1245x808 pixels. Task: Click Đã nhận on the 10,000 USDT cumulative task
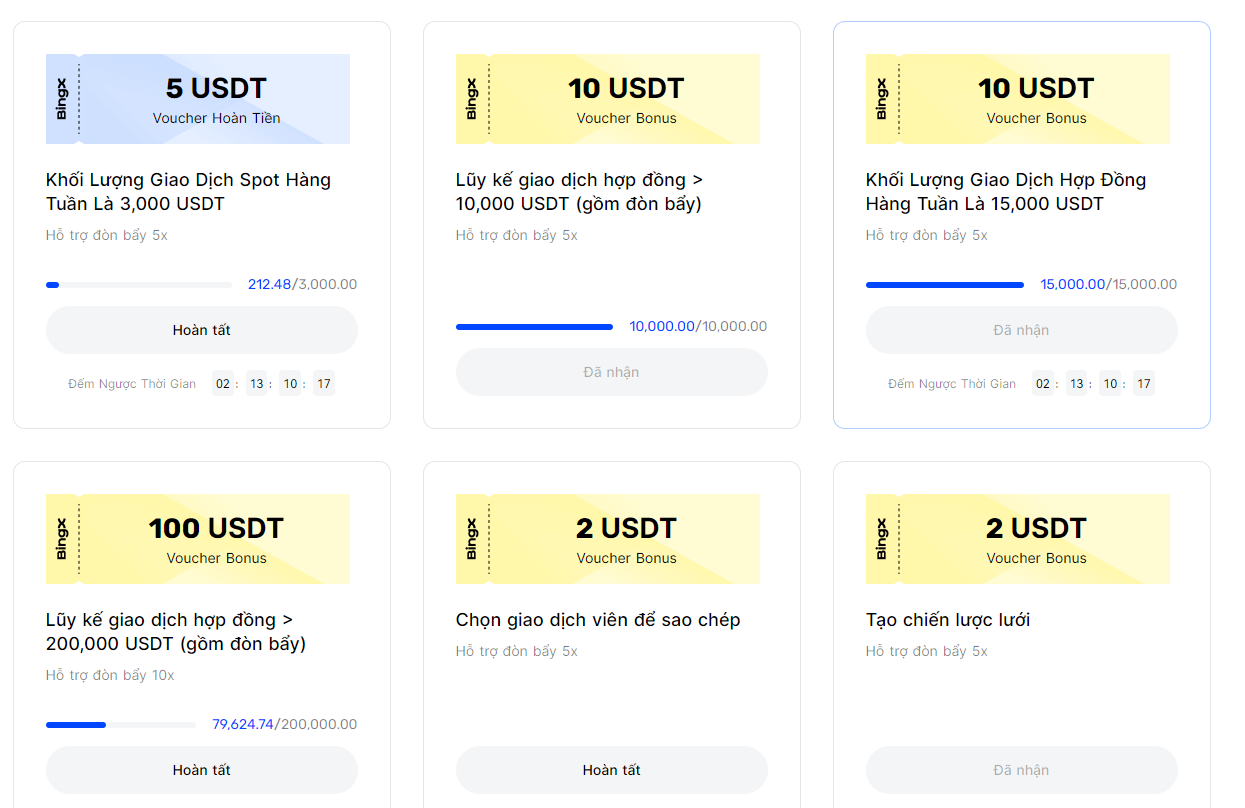611,372
